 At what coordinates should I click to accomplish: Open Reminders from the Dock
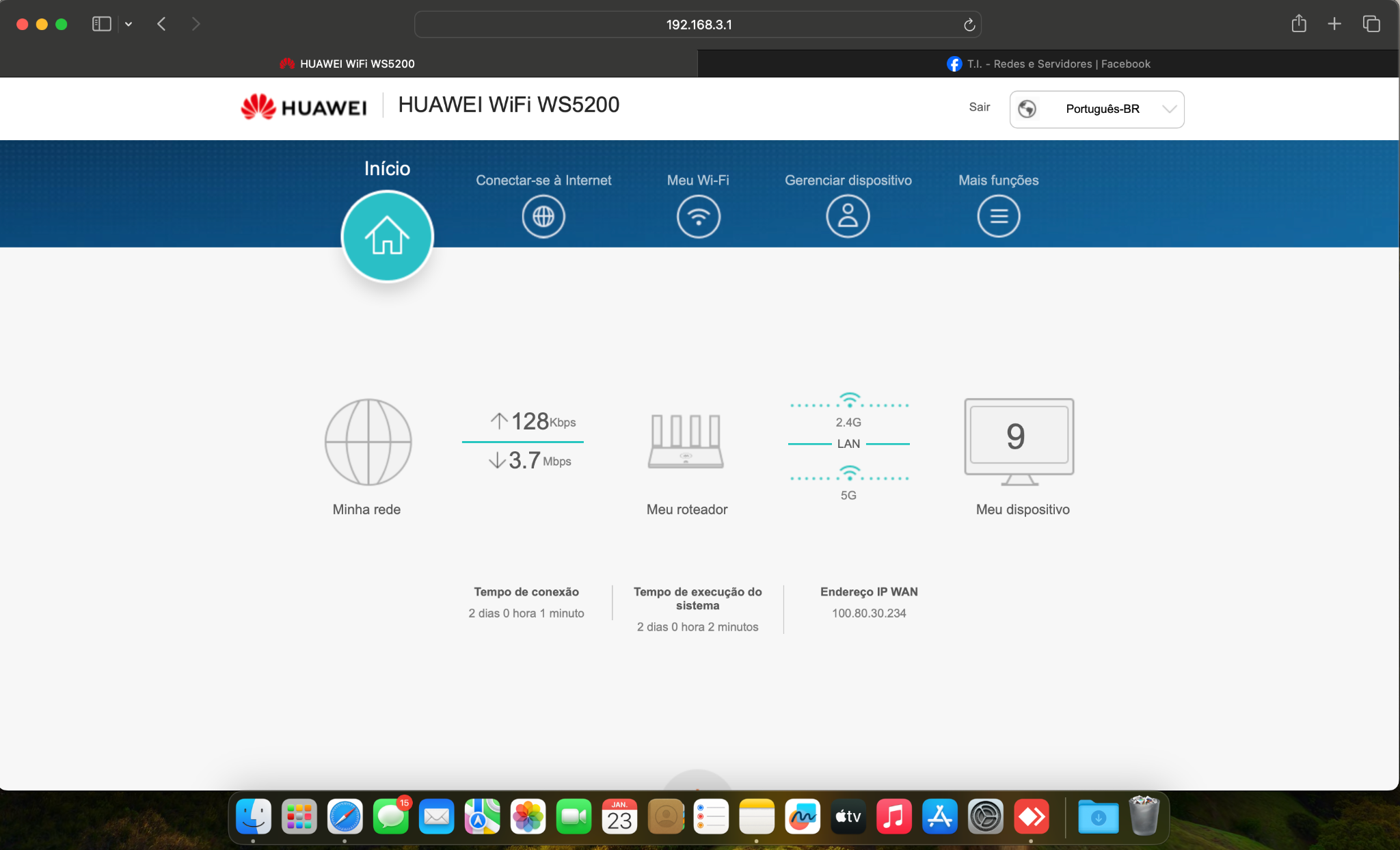[x=711, y=816]
